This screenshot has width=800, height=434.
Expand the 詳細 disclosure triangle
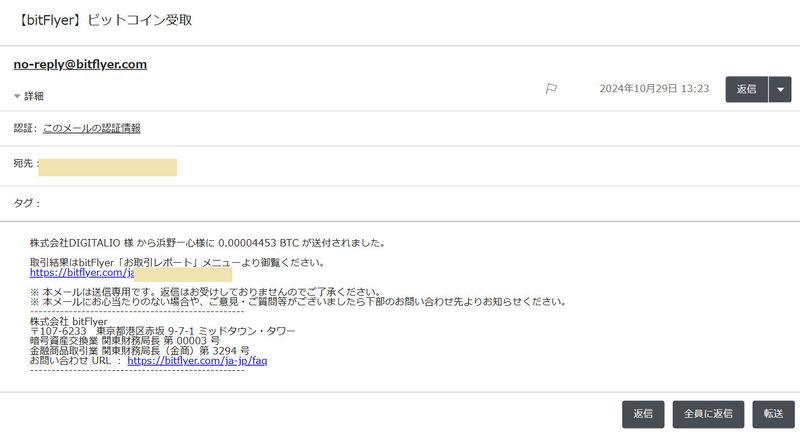point(17,97)
